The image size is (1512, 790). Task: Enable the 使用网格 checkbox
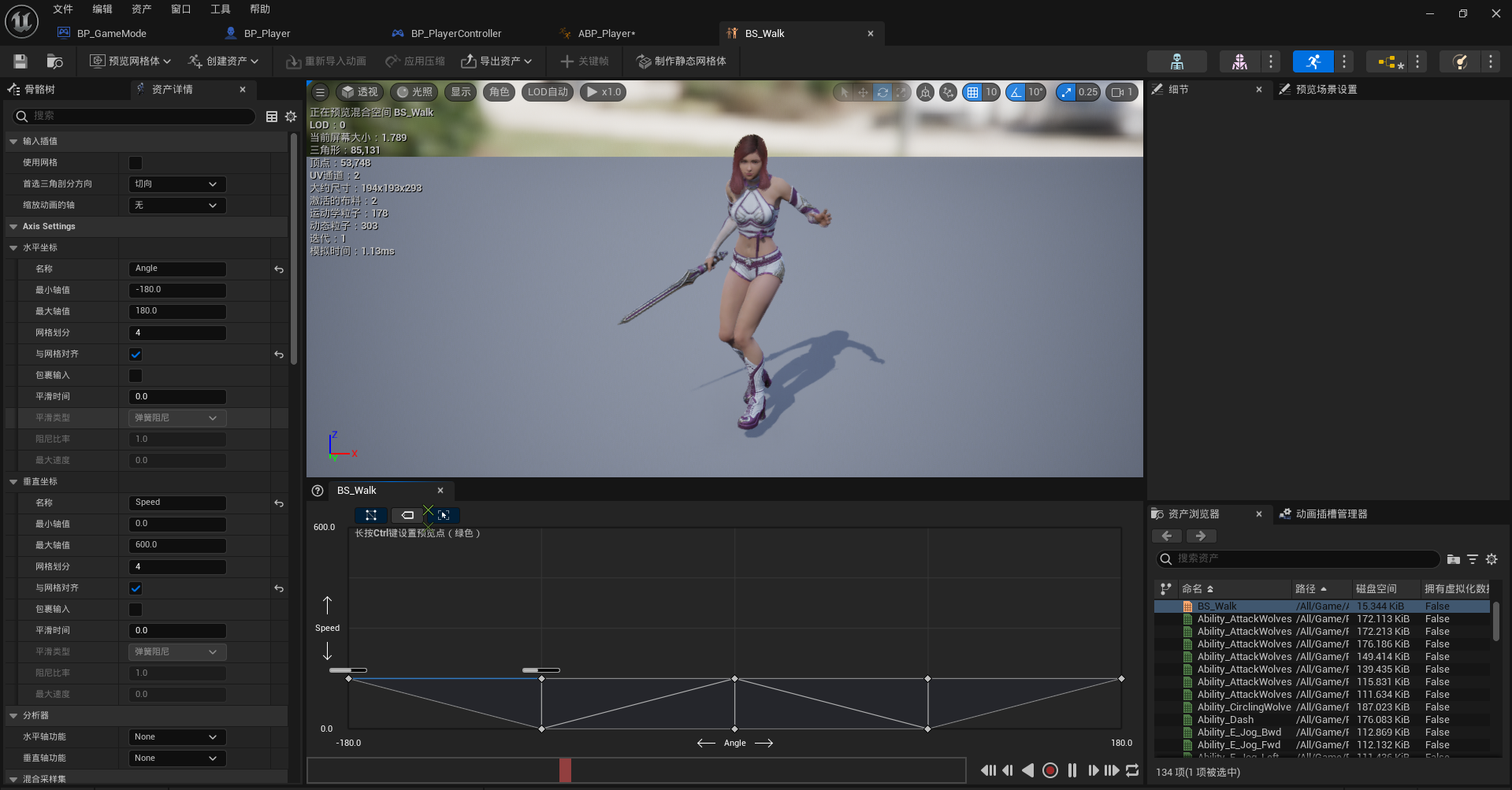(136, 163)
